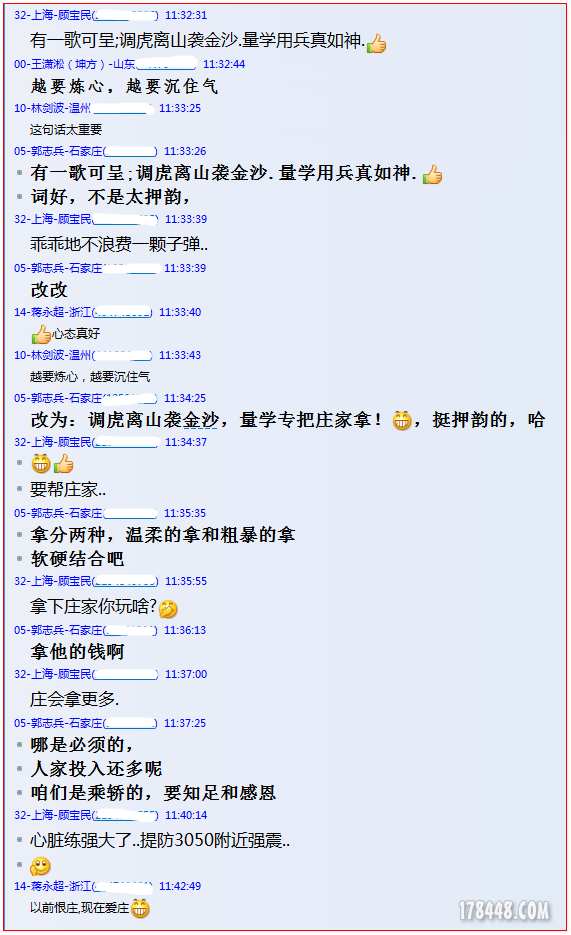Screen dimensions: 571x935
Task: Click the message 乖乖地不浪费一颗子弹
Action: pos(119,244)
